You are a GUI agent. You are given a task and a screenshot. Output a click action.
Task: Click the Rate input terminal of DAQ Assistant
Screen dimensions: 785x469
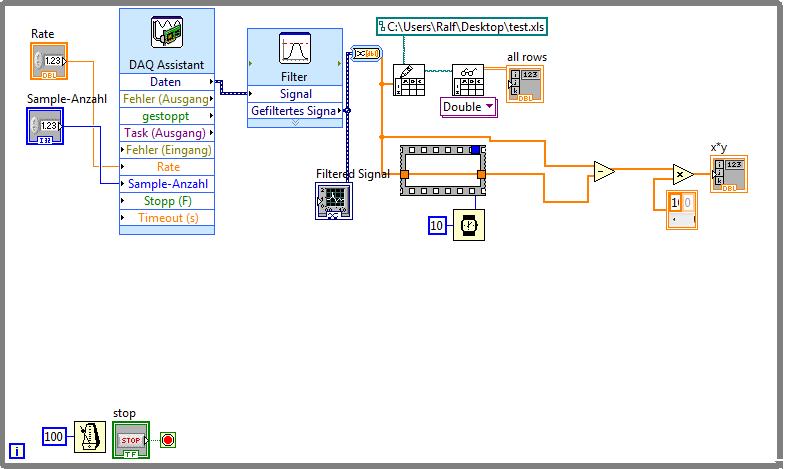click(x=167, y=167)
